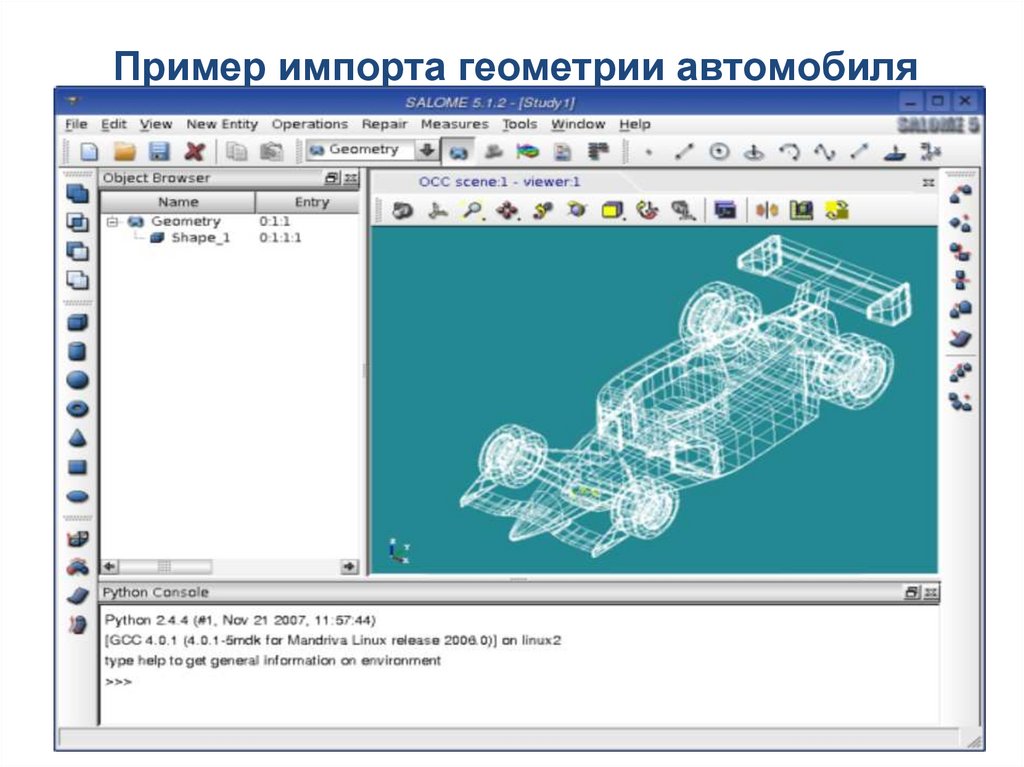This screenshot has height=767, width=1024.
Task: Open the Geometry module dropdown
Action: tap(427, 151)
